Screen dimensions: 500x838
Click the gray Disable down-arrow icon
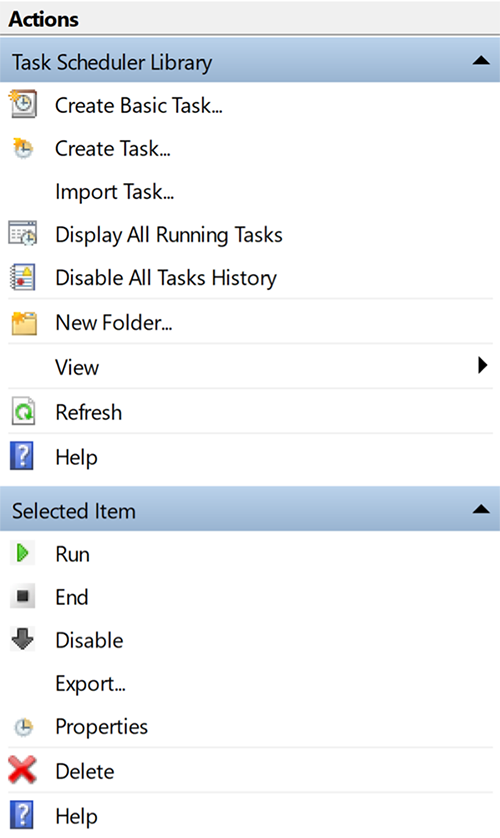22,639
